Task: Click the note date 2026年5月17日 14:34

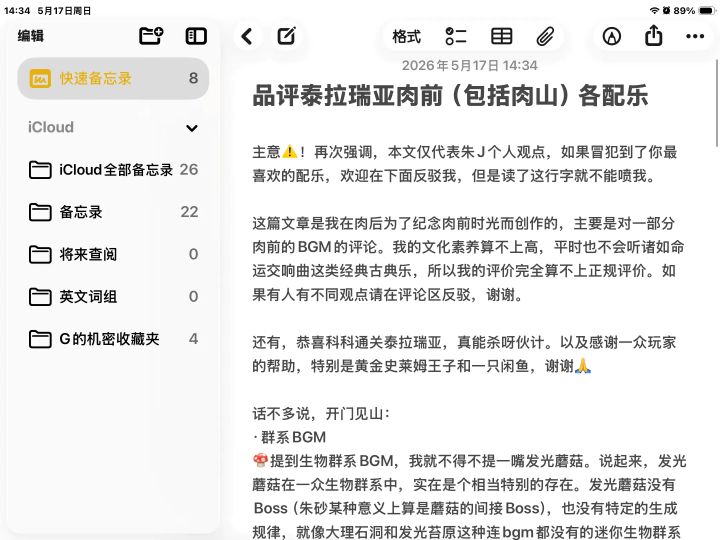Action: click(469, 66)
